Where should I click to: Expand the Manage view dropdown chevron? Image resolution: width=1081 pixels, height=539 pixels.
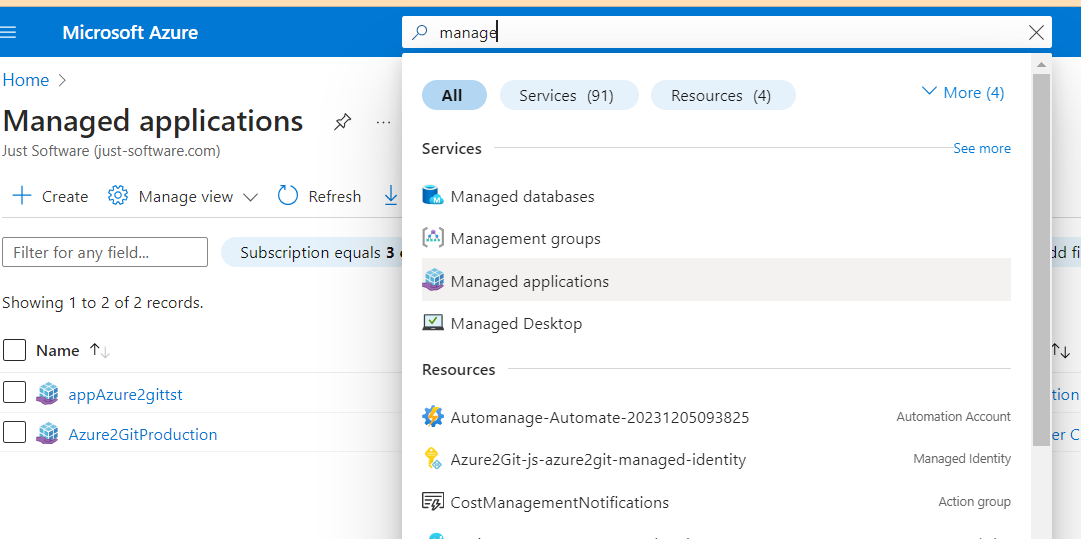(250, 197)
